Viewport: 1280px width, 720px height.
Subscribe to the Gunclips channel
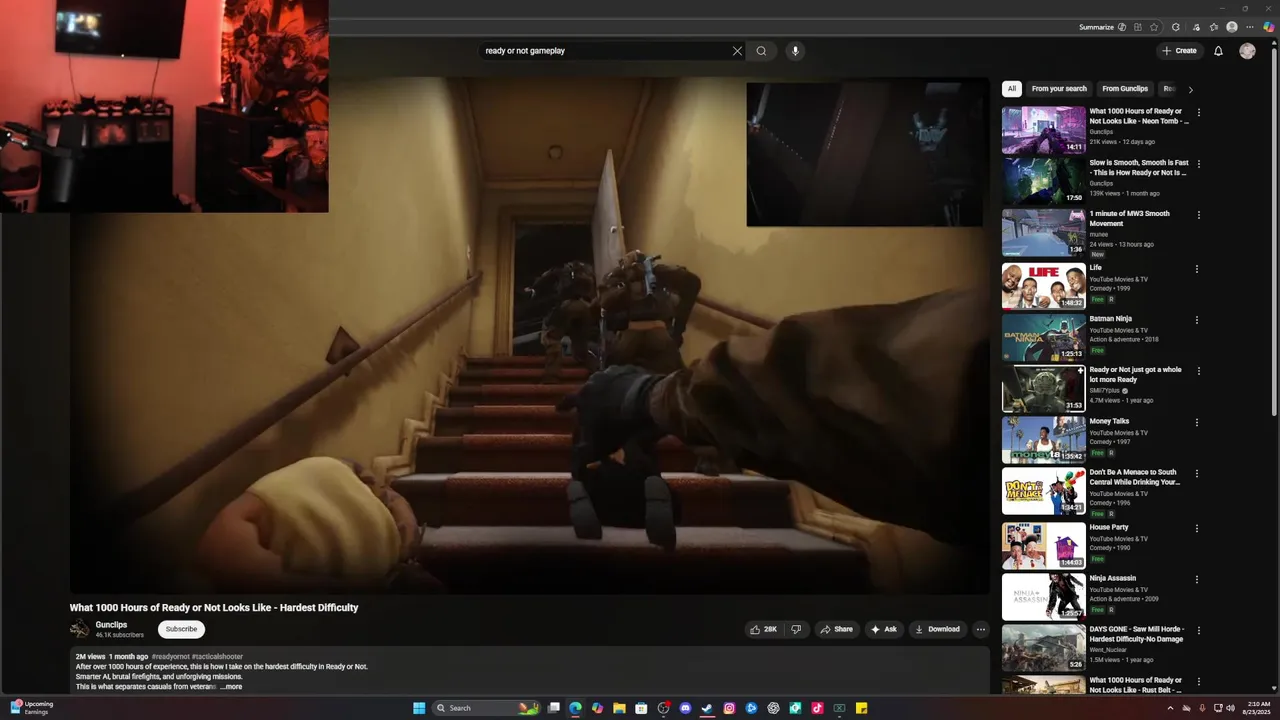tap(181, 629)
